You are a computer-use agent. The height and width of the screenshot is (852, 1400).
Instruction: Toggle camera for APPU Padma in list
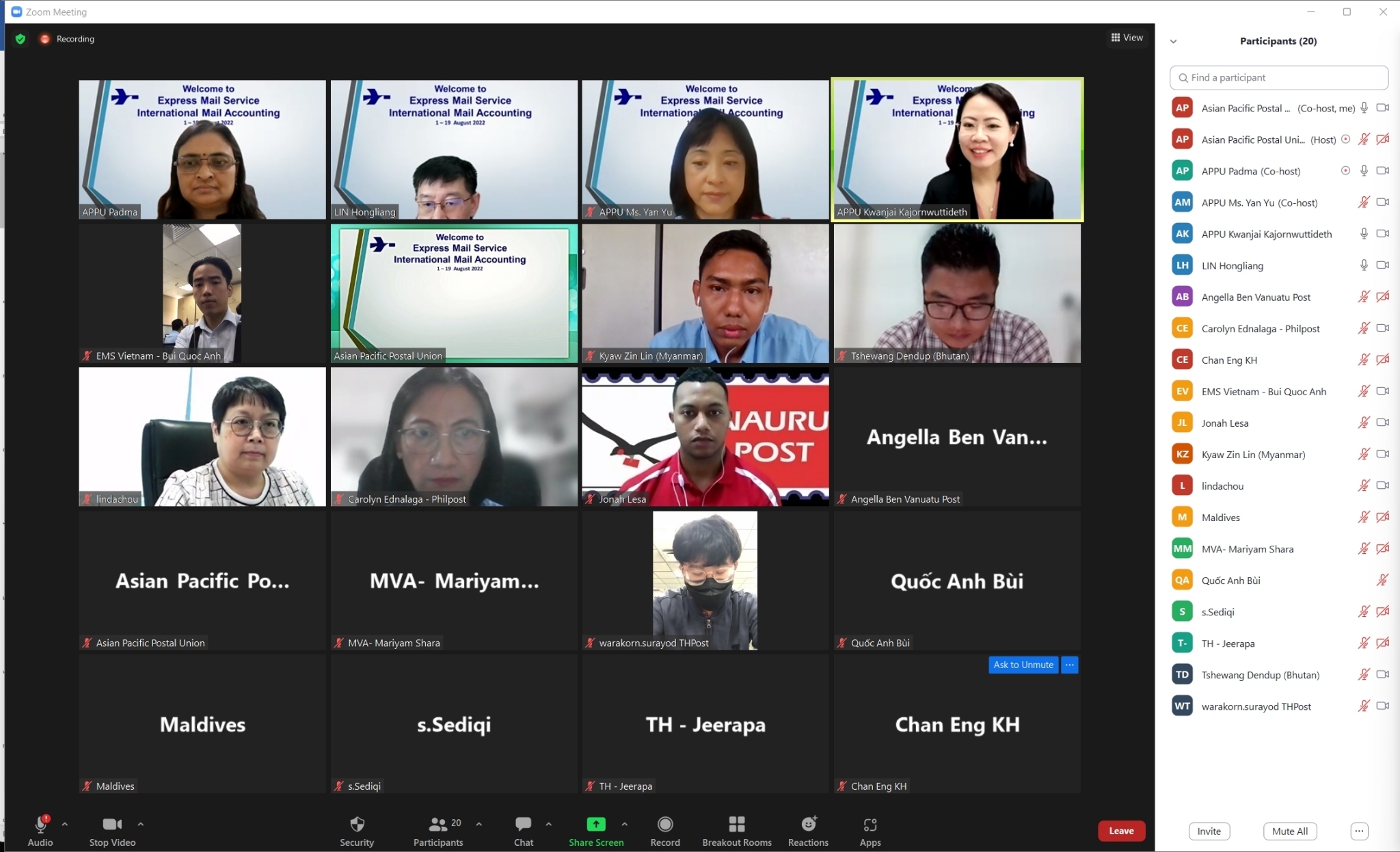click(x=1382, y=171)
